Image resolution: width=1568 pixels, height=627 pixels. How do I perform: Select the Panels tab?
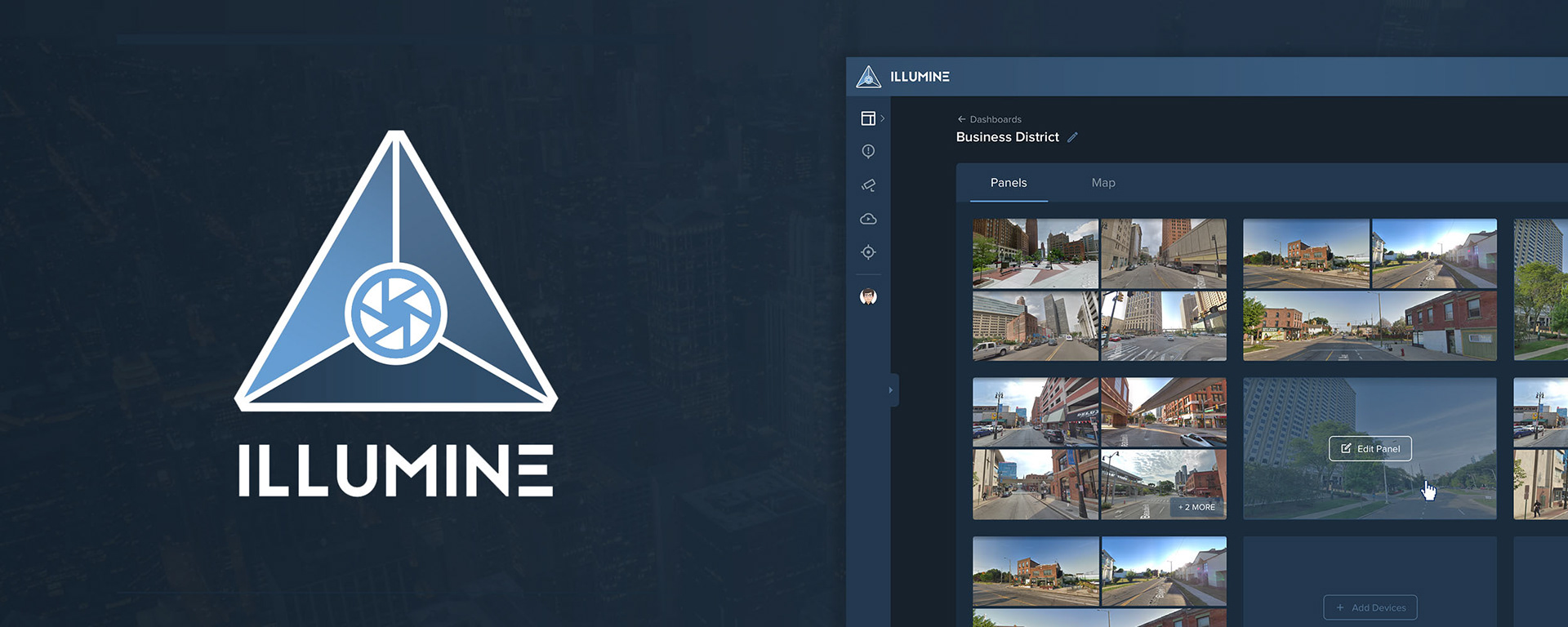1009,183
